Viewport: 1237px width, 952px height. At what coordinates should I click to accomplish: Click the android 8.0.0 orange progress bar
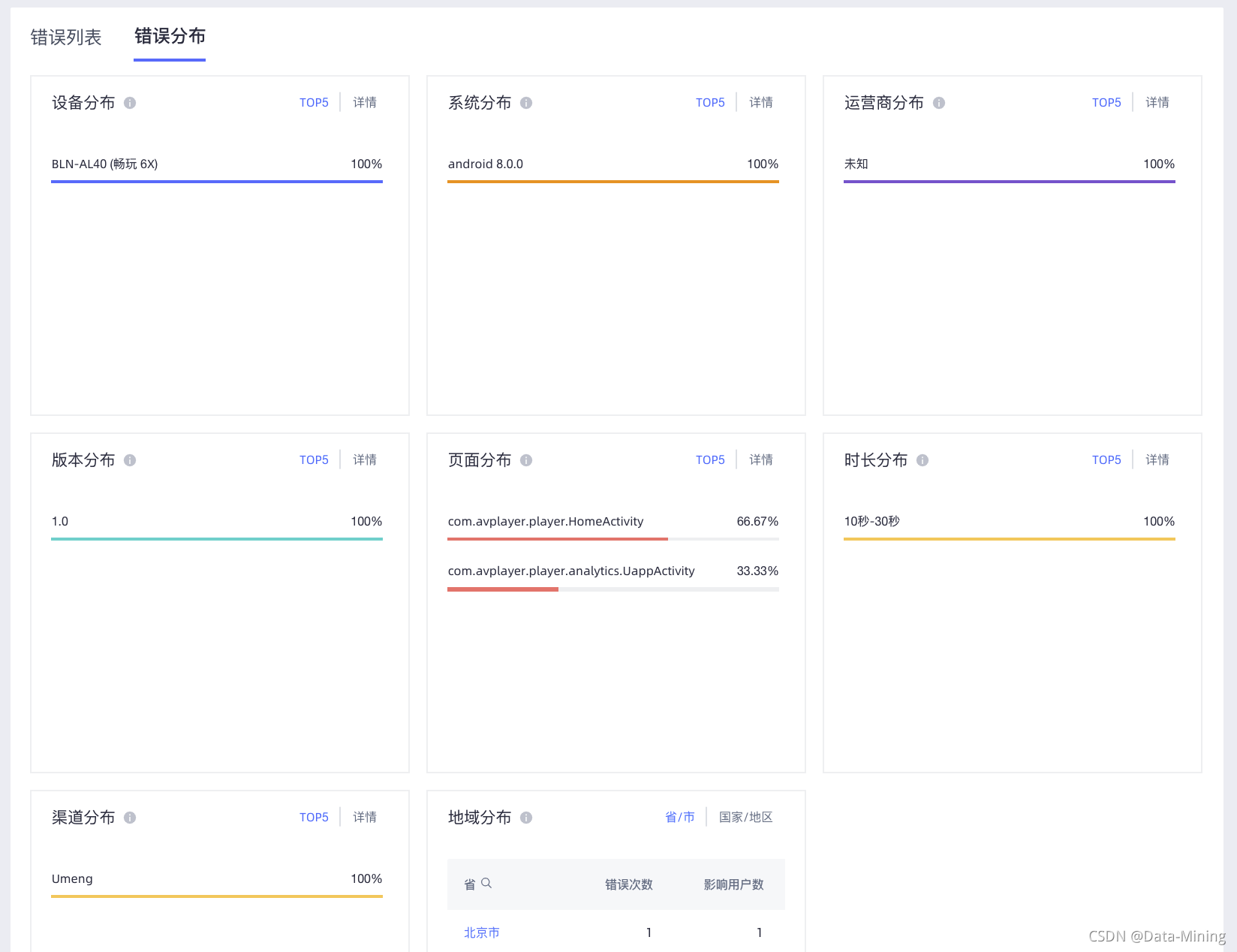point(612,182)
